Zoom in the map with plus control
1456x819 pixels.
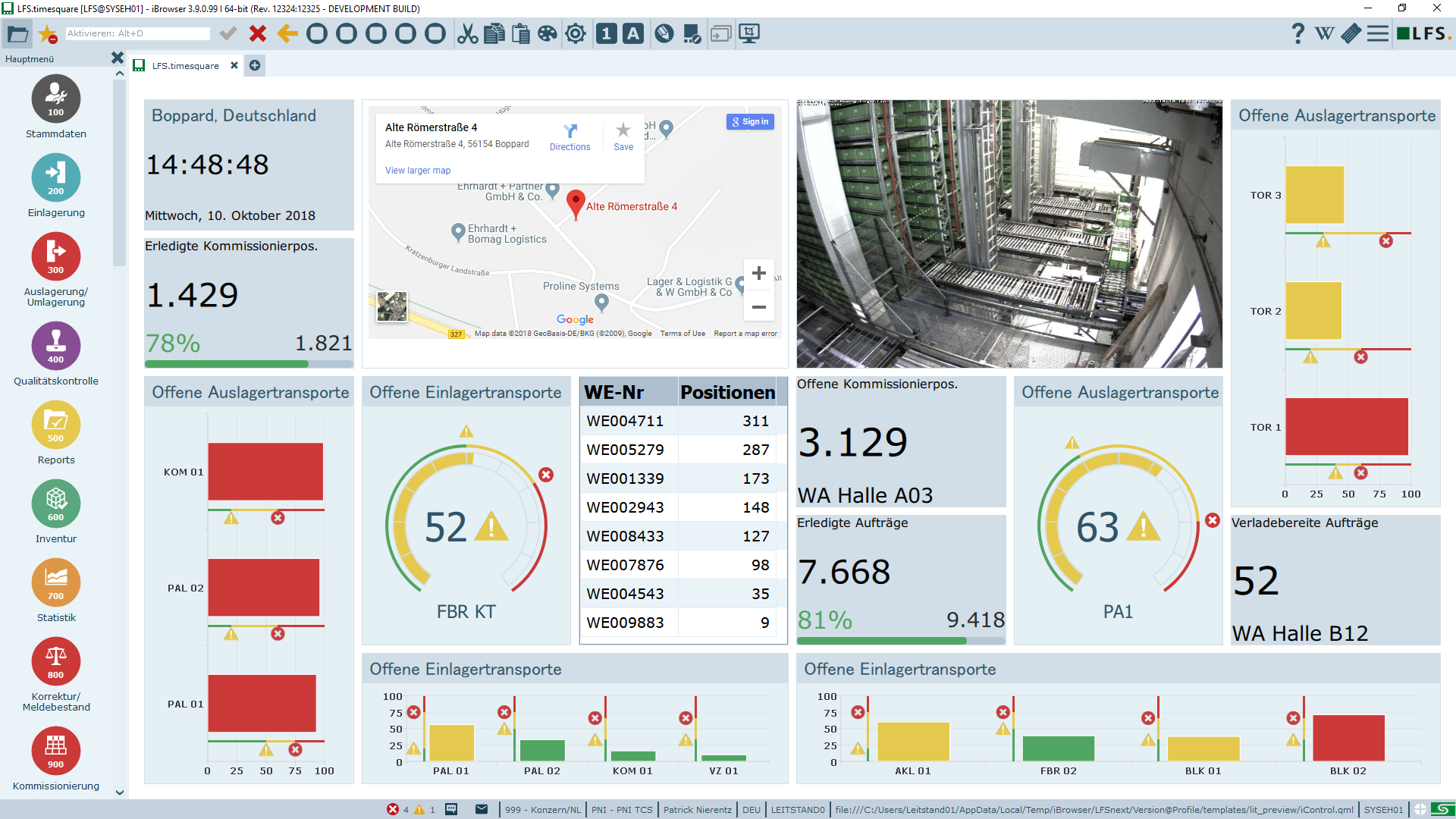pyautogui.click(x=758, y=273)
